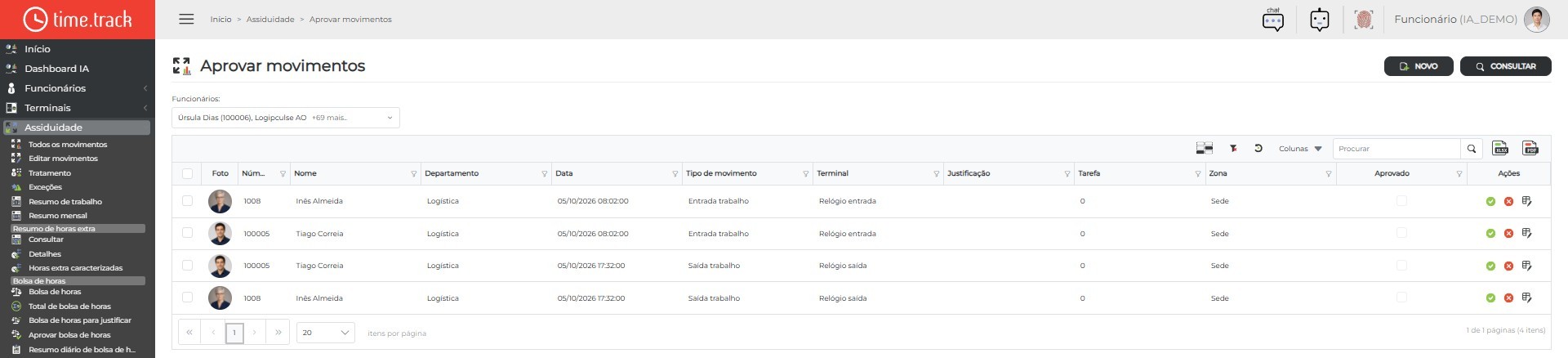This screenshot has width=1568, height=358.
Task: Reject Tiago Correia 08:02 entry
Action: tap(1508, 234)
